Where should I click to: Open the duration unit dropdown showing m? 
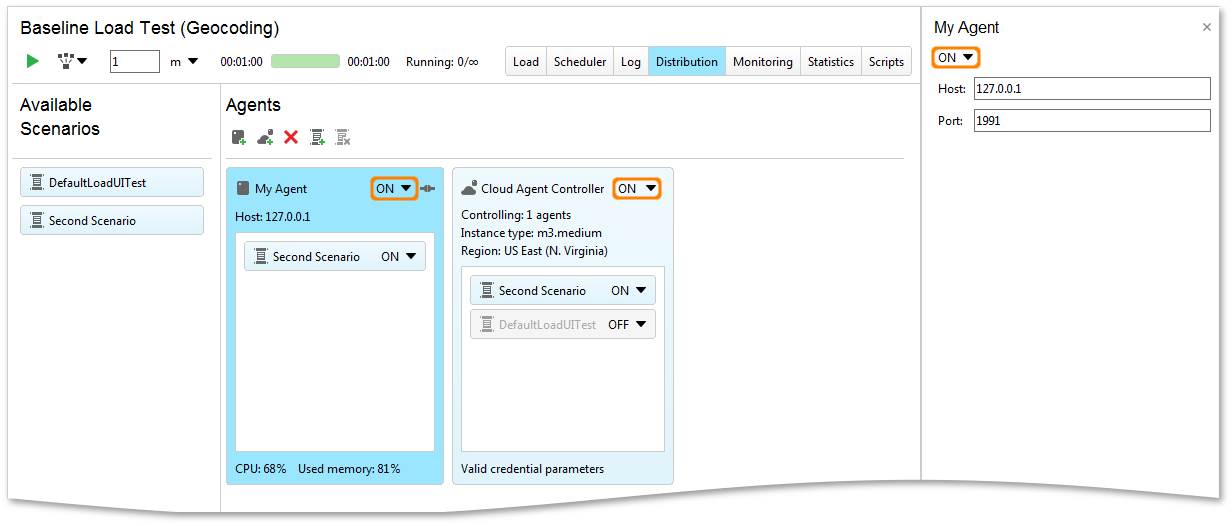(184, 62)
